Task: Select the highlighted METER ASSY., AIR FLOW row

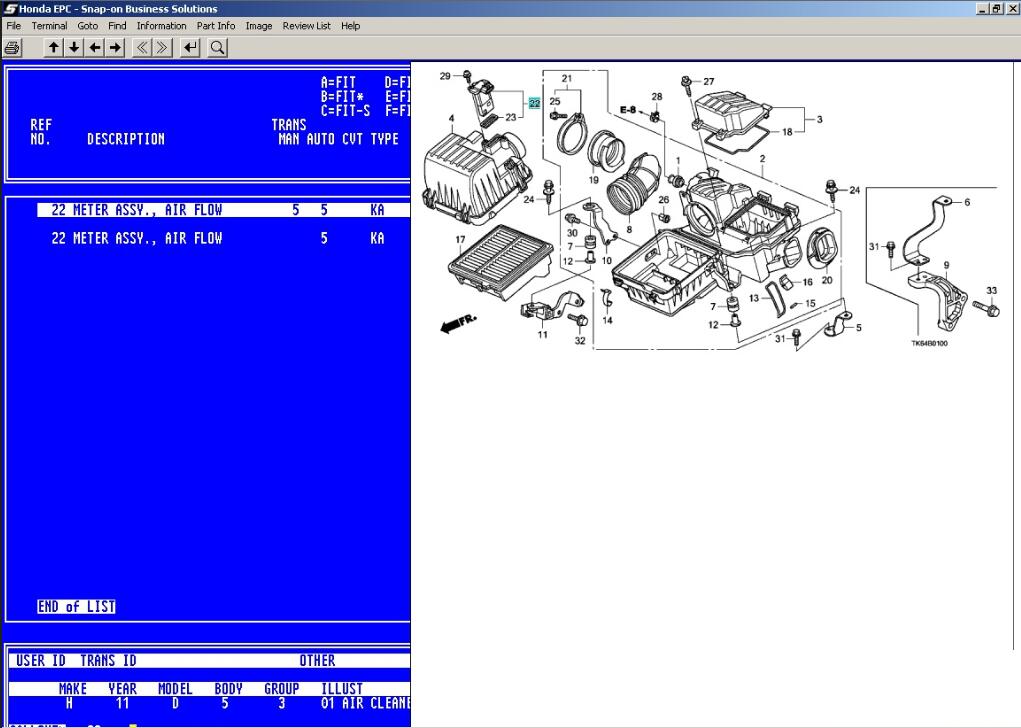Action: click(x=223, y=210)
